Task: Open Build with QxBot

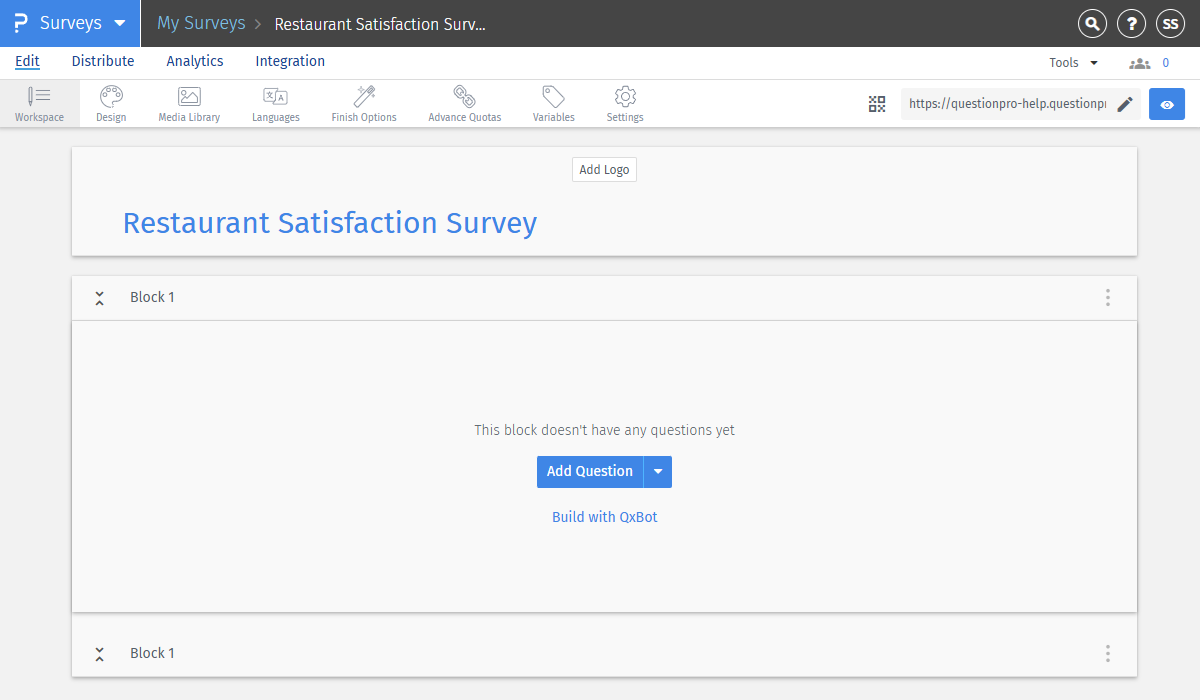Action: tap(604, 516)
